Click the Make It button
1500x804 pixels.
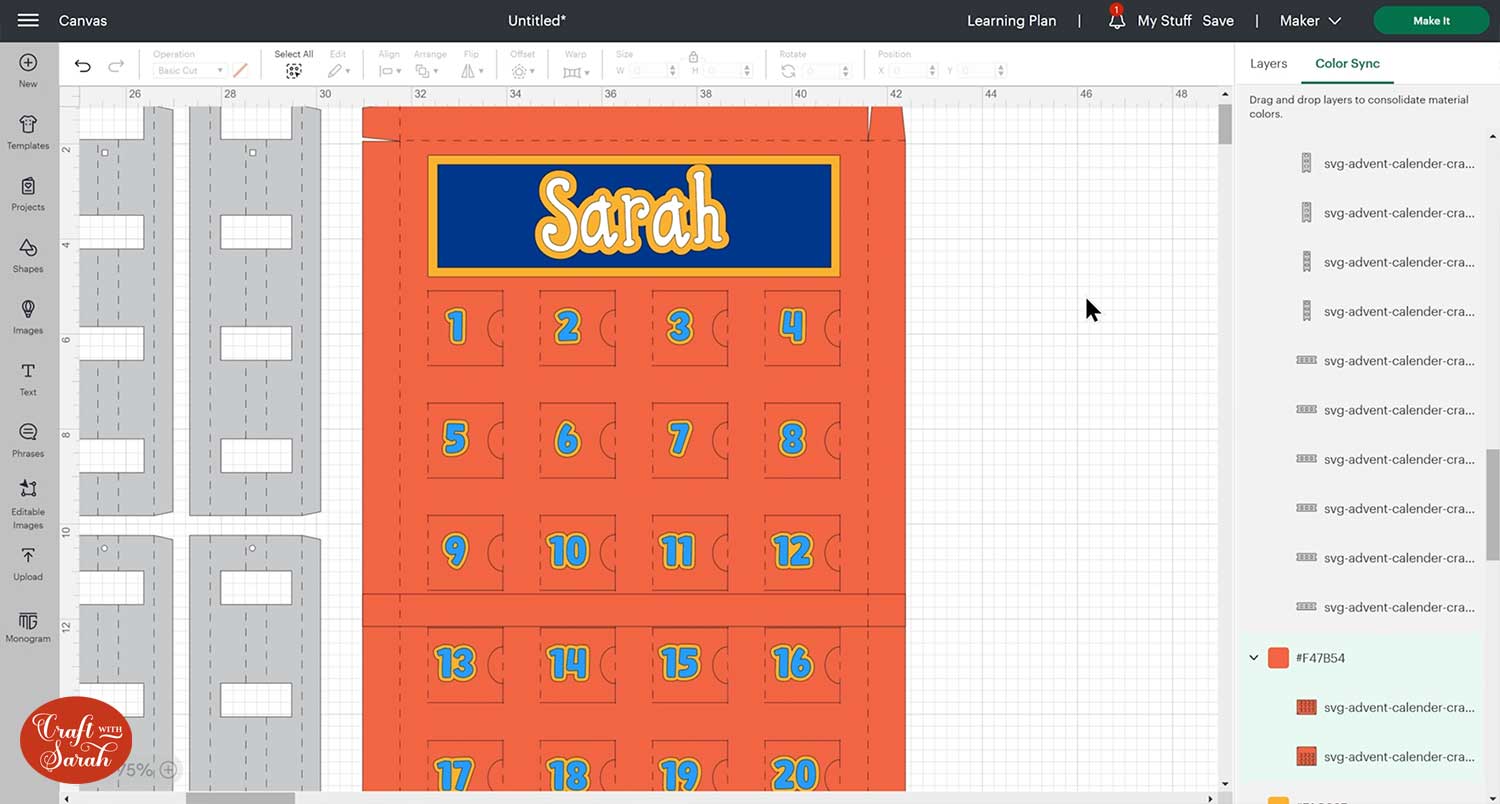(1431, 20)
